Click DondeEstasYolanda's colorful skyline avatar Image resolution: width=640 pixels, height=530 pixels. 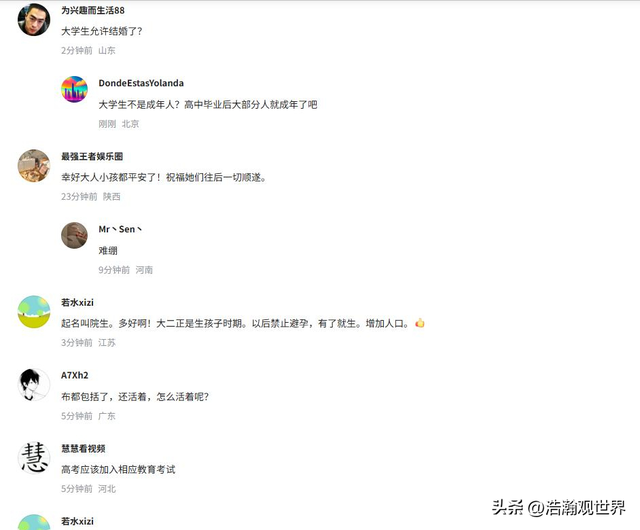point(74,89)
